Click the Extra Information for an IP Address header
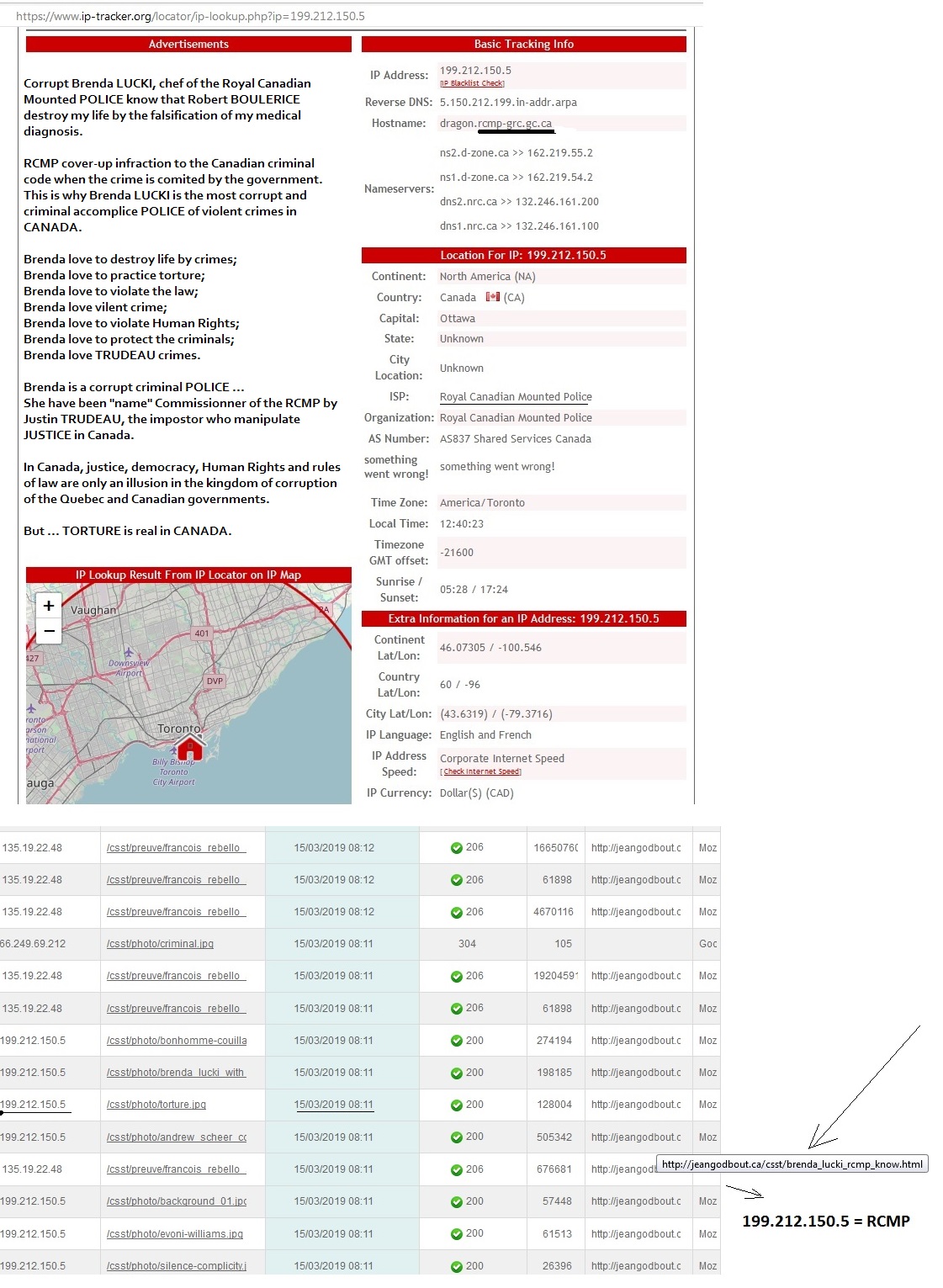Image resolution: width=943 pixels, height=1288 pixels. 524,619
